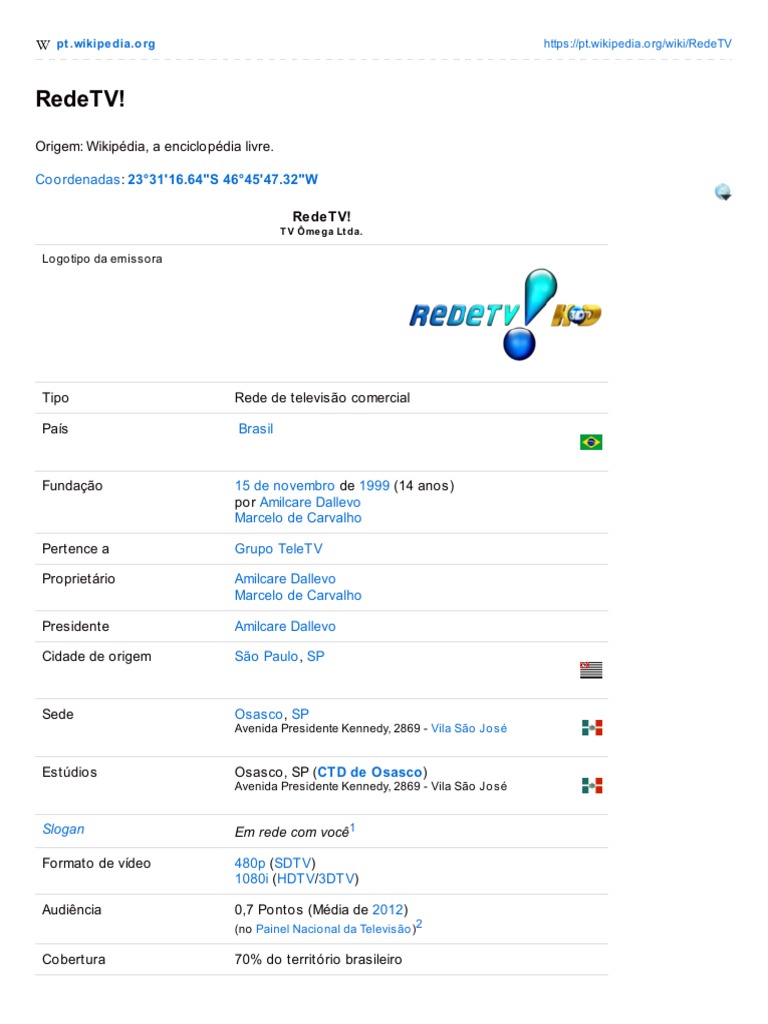Click the 'Logotipo da emissora' caption
This screenshot has width=768, height=1024.
[x=102, y=259]
